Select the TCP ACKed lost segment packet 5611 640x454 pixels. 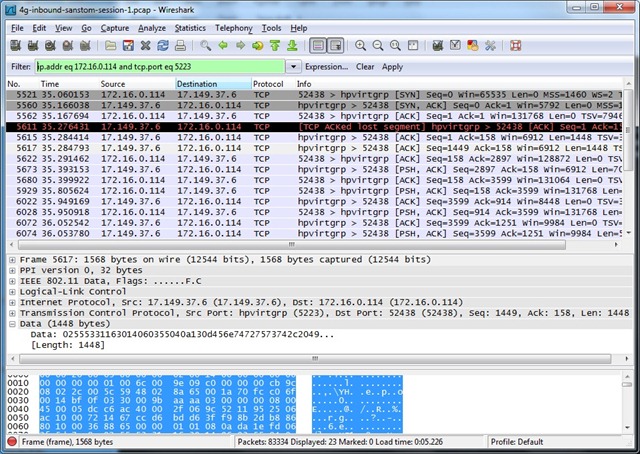(x=314, y=127)
